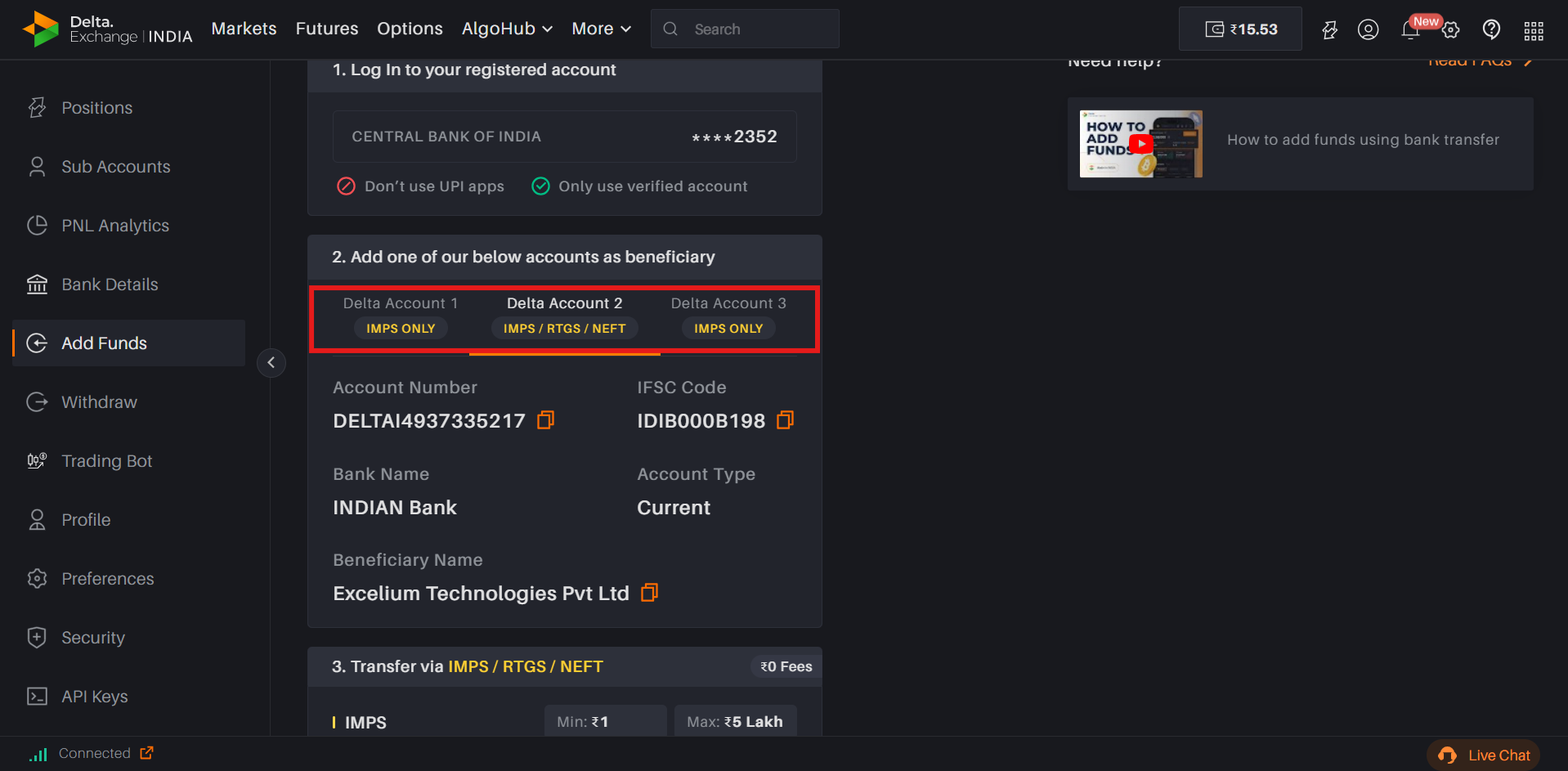Viewport: 1568px width, 771px height.
Task: Copy the account number DELTAI4937335217
Action: (x=545, y=420)
